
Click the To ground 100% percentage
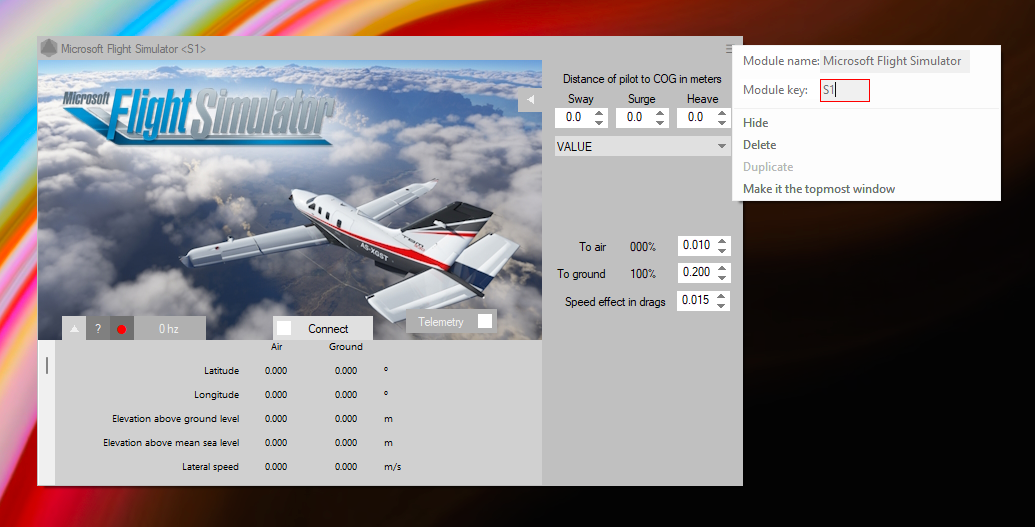[x=643, y=274]
